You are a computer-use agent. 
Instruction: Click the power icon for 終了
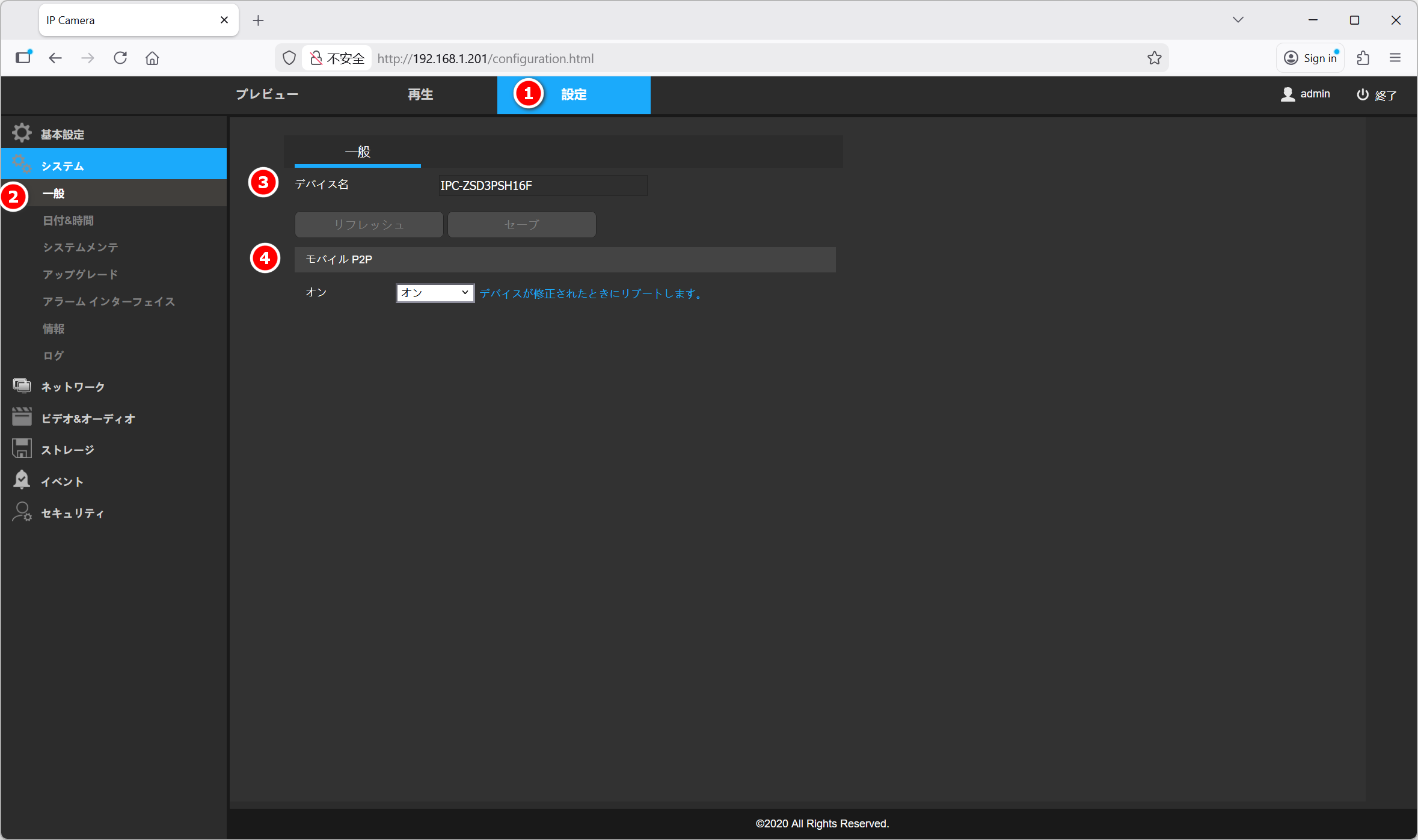tap(1363, 94)
